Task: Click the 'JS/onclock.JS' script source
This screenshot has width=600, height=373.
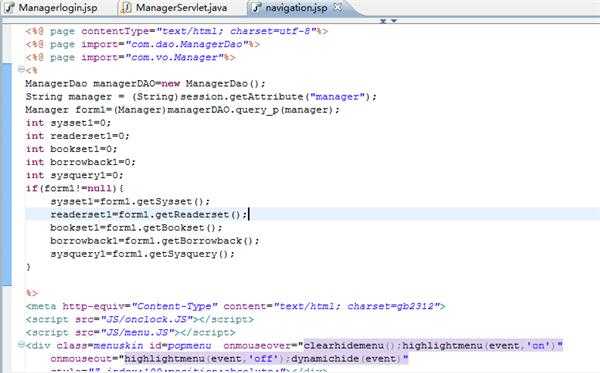Action: 146,319
